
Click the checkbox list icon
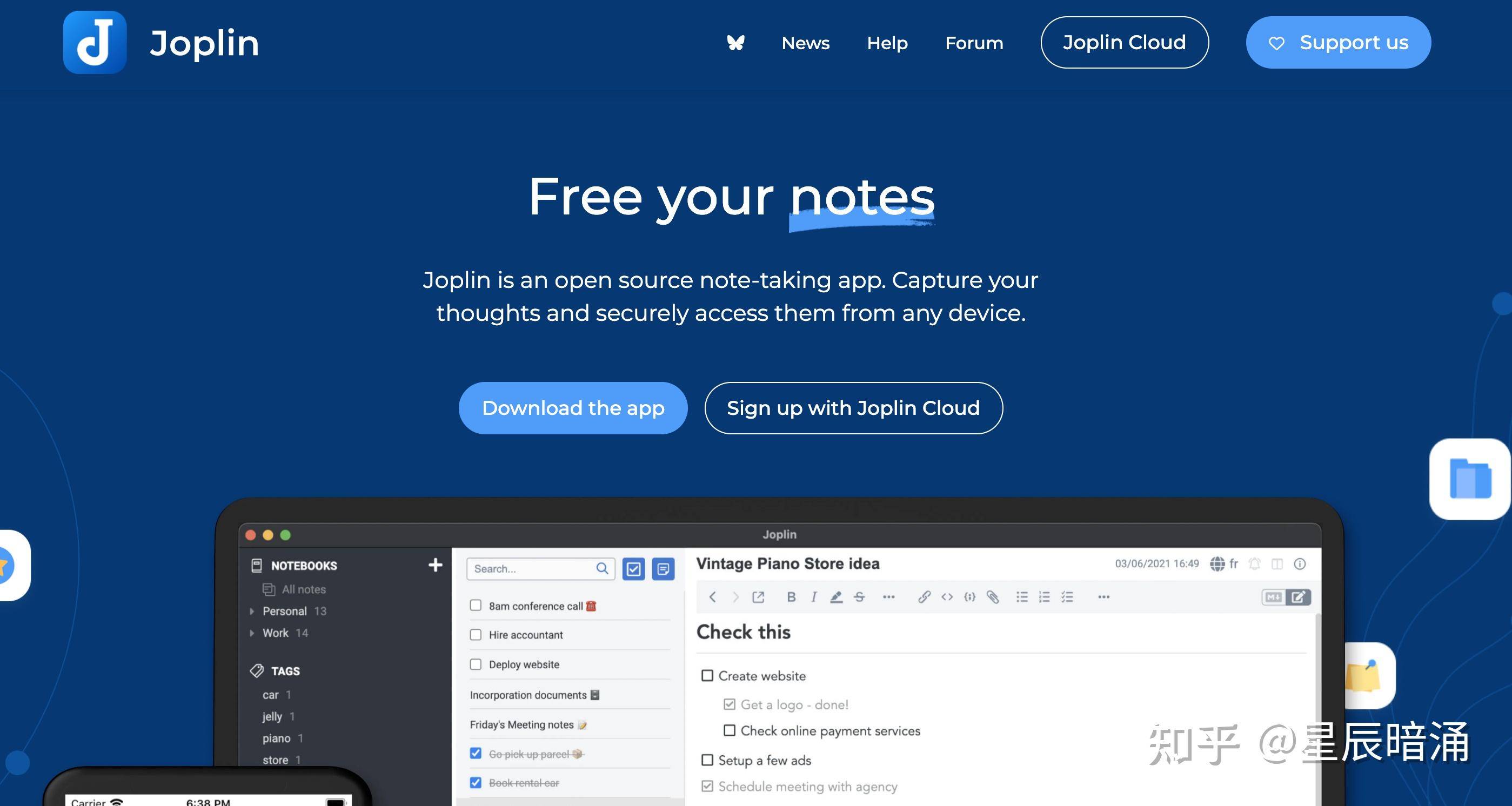tap(1067, 597)
